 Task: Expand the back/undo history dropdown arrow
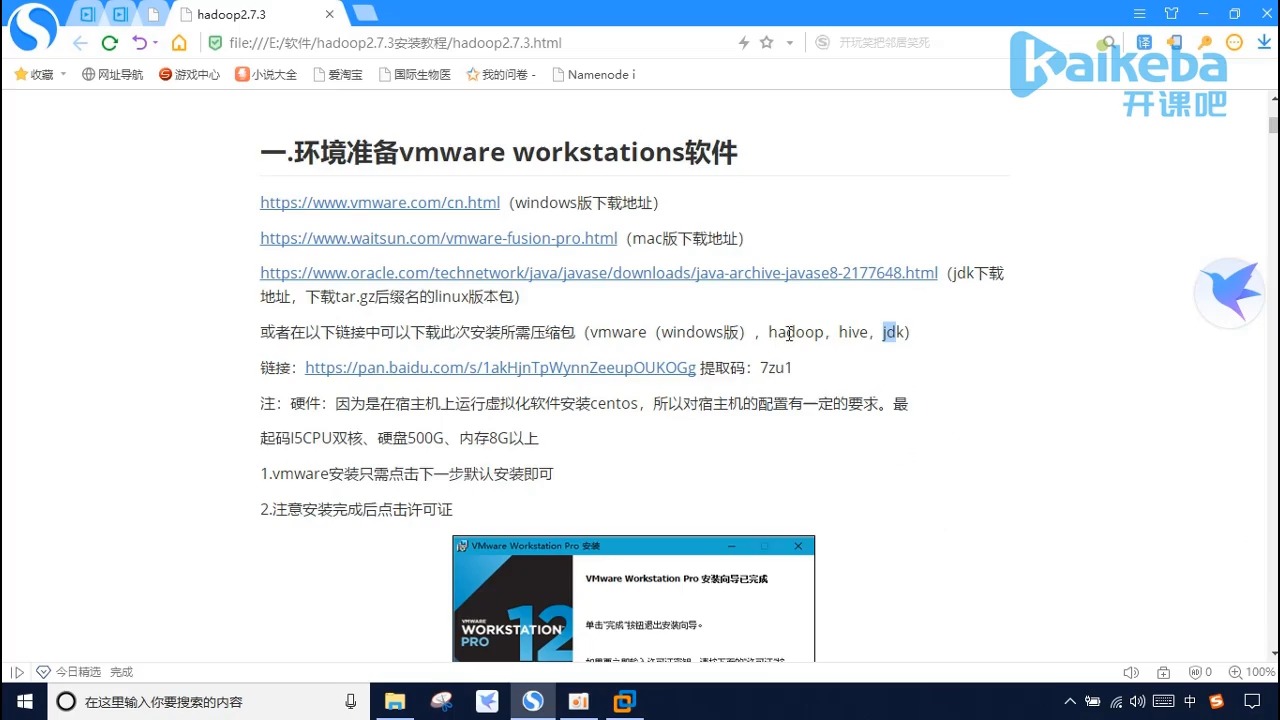[x=155, y=43]
